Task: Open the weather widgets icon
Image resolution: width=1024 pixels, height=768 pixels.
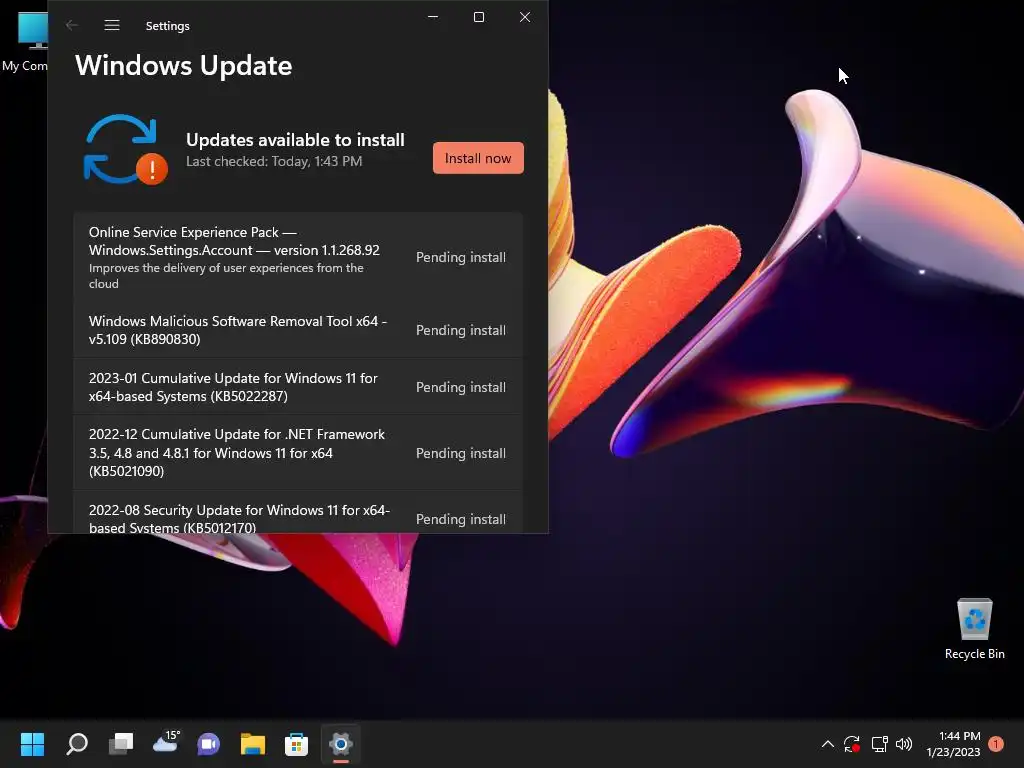Action: [166, 743]
